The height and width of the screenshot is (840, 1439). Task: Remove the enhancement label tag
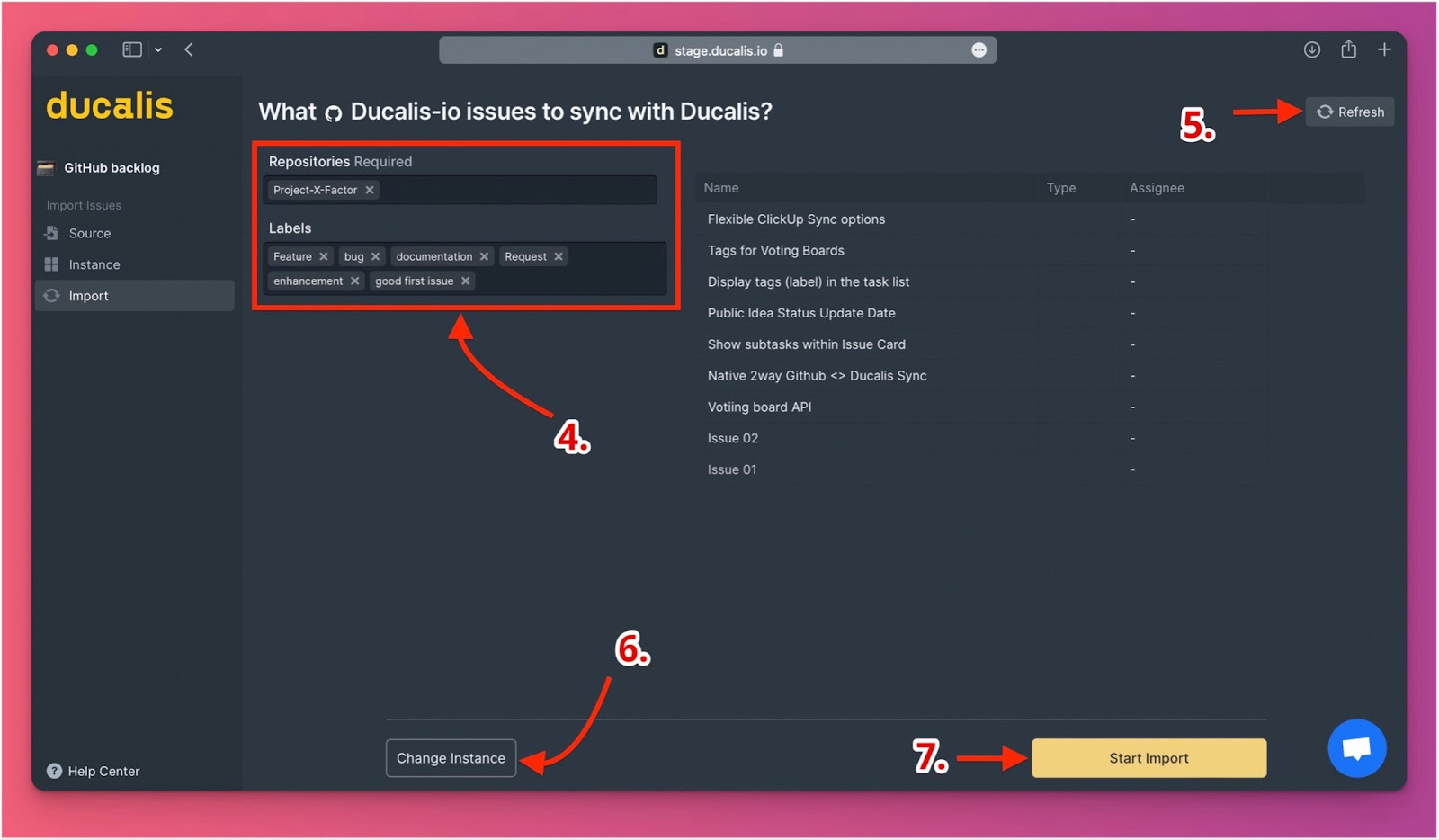tap(355, 281)
